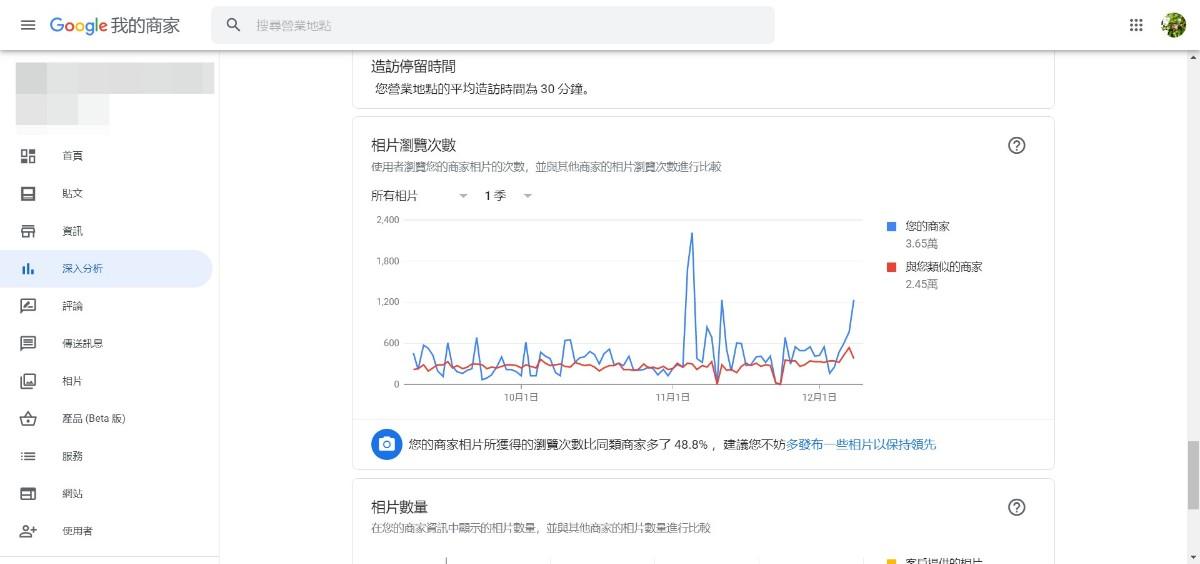Click the 首頁 home icon in sidebar

[x=28, y=156]
